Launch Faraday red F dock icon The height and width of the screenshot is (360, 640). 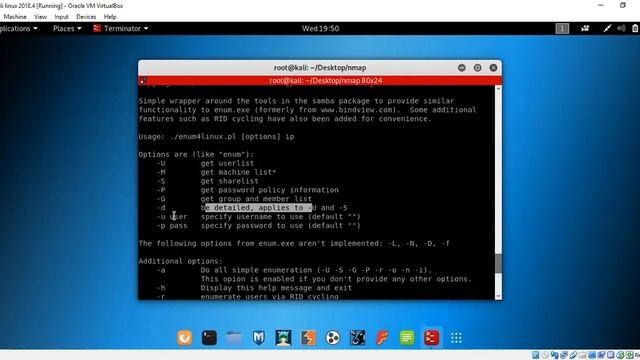[x=382, y=338]
